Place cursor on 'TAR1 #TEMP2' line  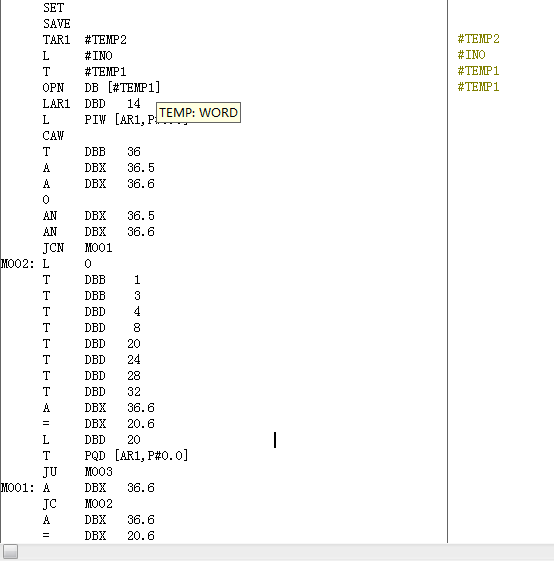(85, 40)
